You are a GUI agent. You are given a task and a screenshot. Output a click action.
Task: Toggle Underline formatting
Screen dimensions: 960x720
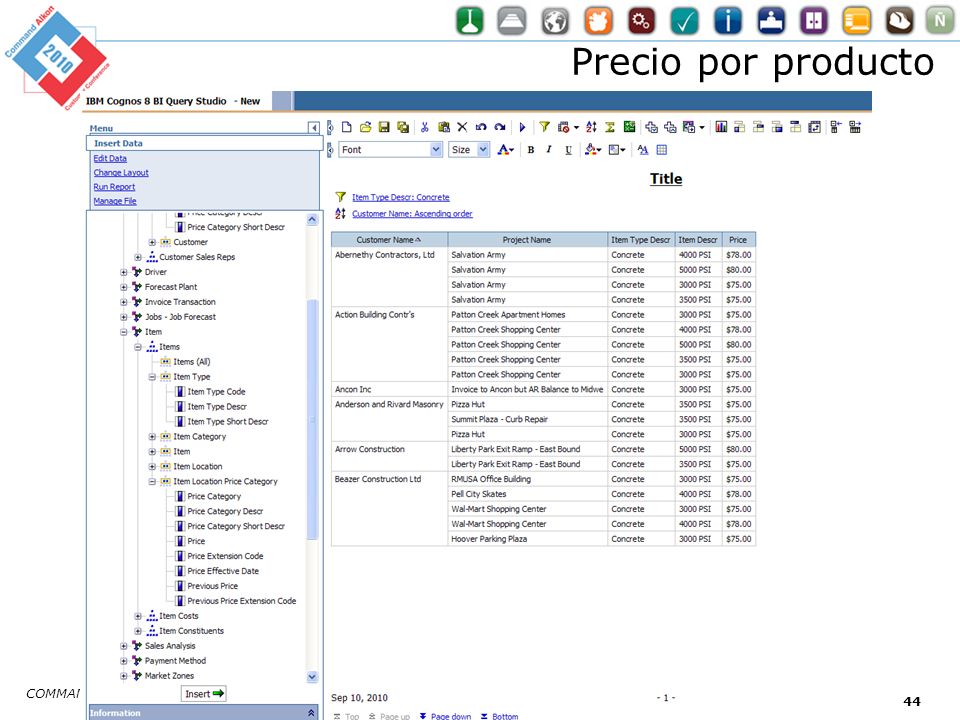tap(568, 149)
